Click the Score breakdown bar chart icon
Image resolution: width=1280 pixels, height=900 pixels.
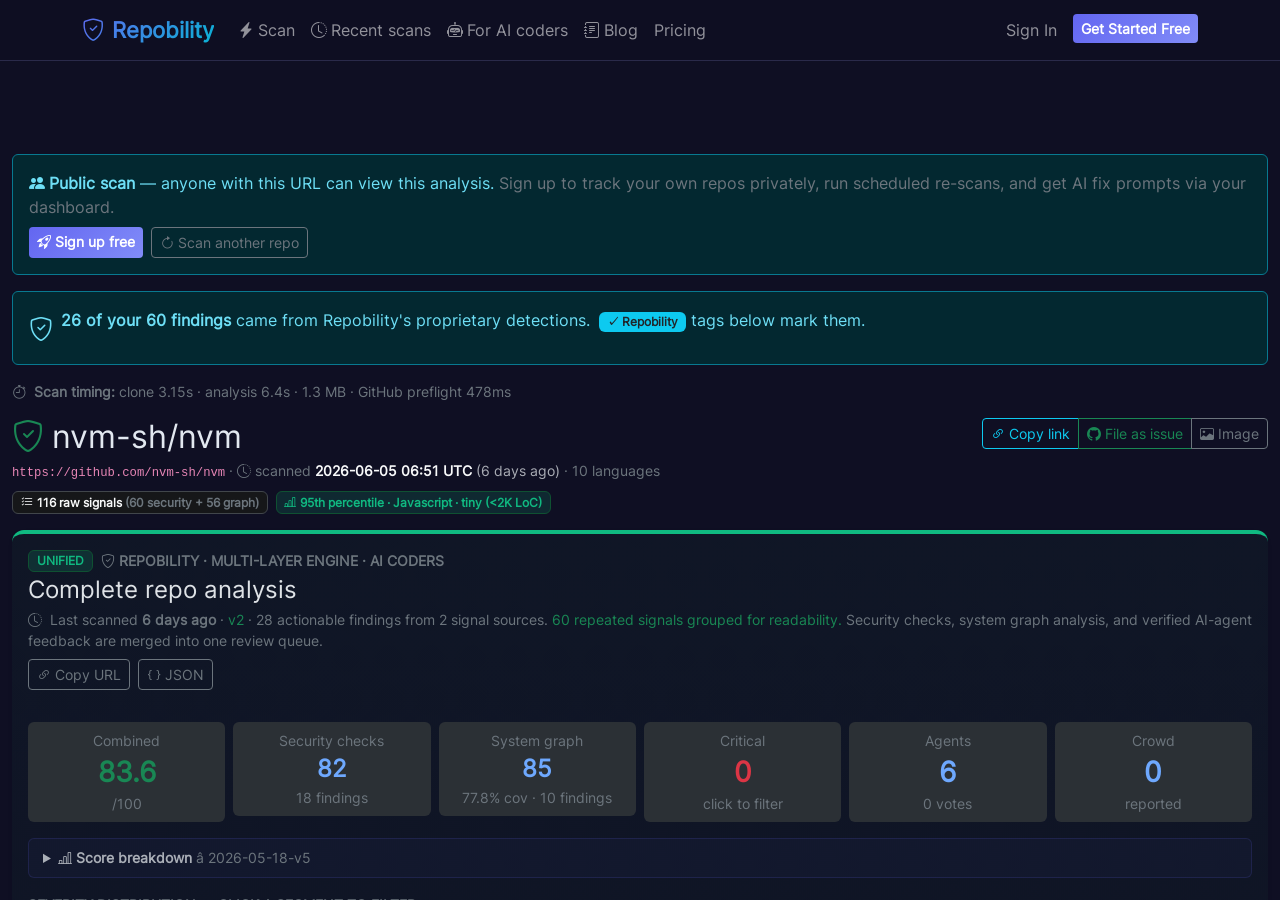(65, 858)
